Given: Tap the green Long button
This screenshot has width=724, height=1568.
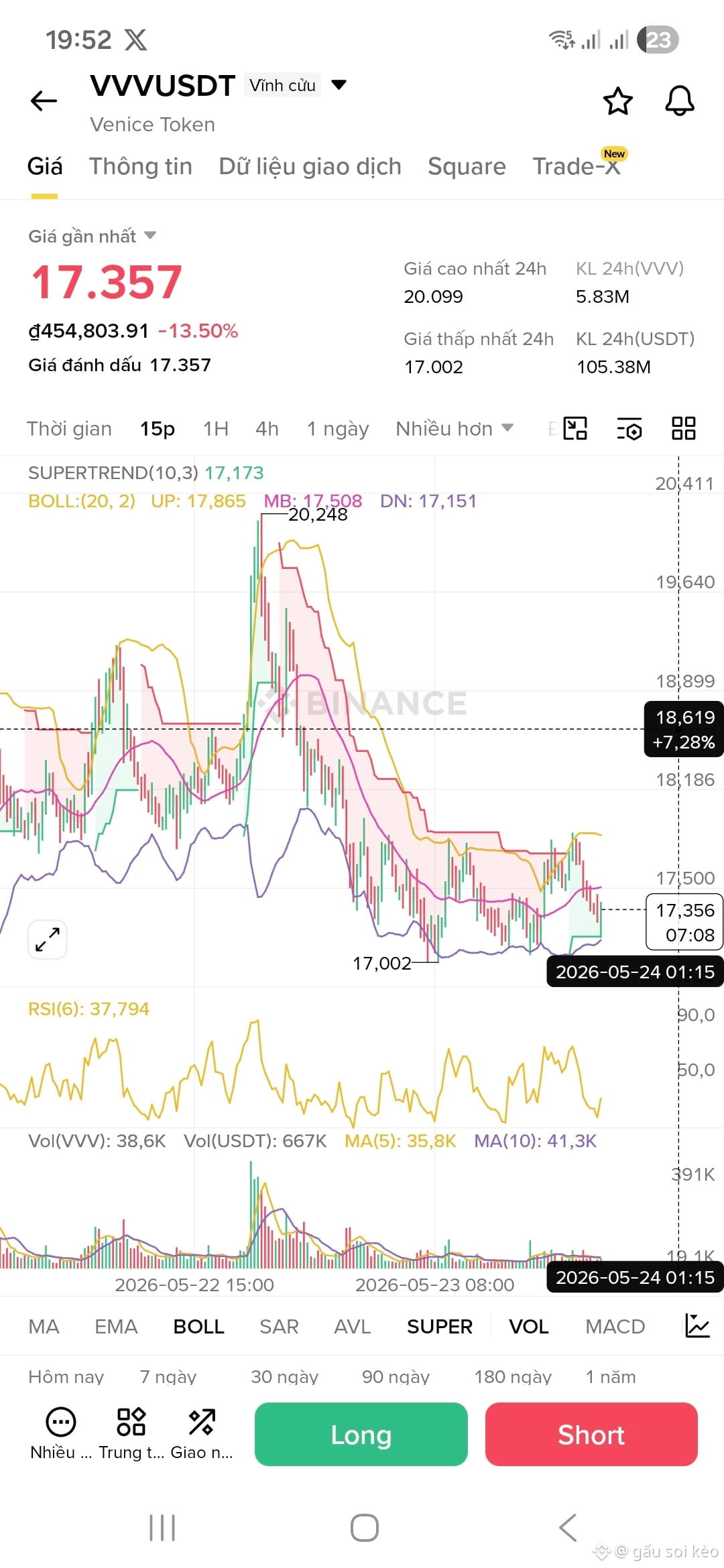Looking at the screenshot, I should pos(361,1434).
